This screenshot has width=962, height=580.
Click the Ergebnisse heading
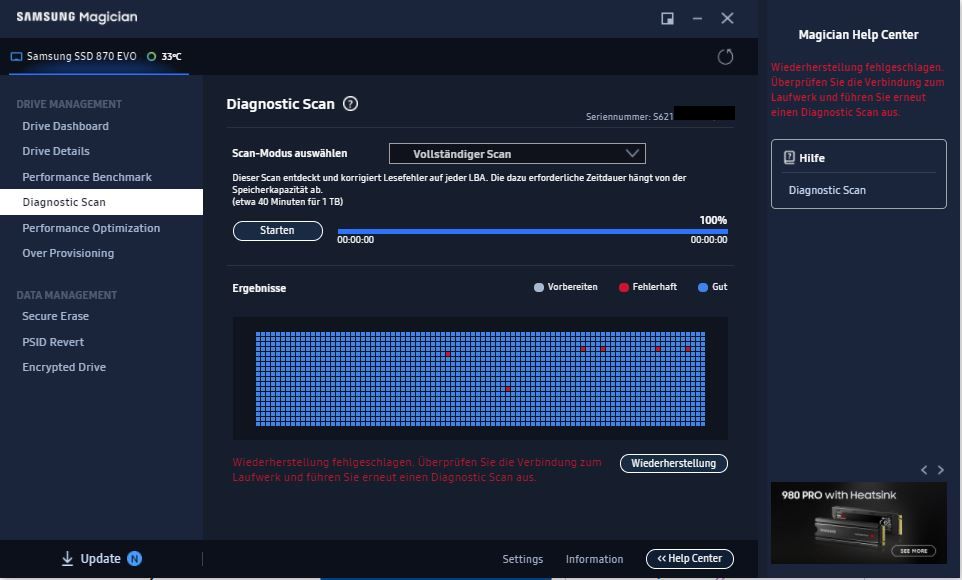[x=259, y=288]
